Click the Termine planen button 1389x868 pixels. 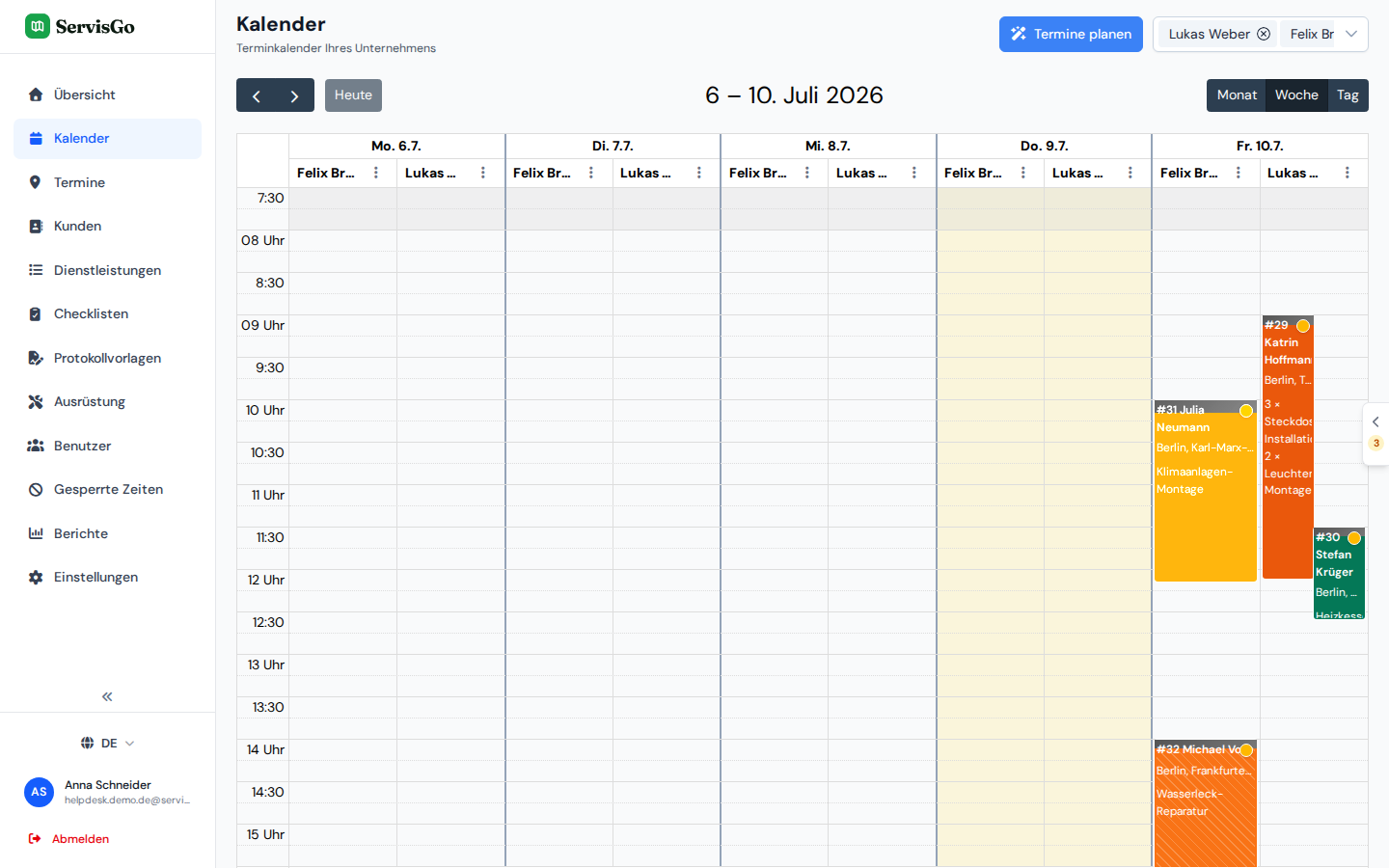tap(1071, 34)
